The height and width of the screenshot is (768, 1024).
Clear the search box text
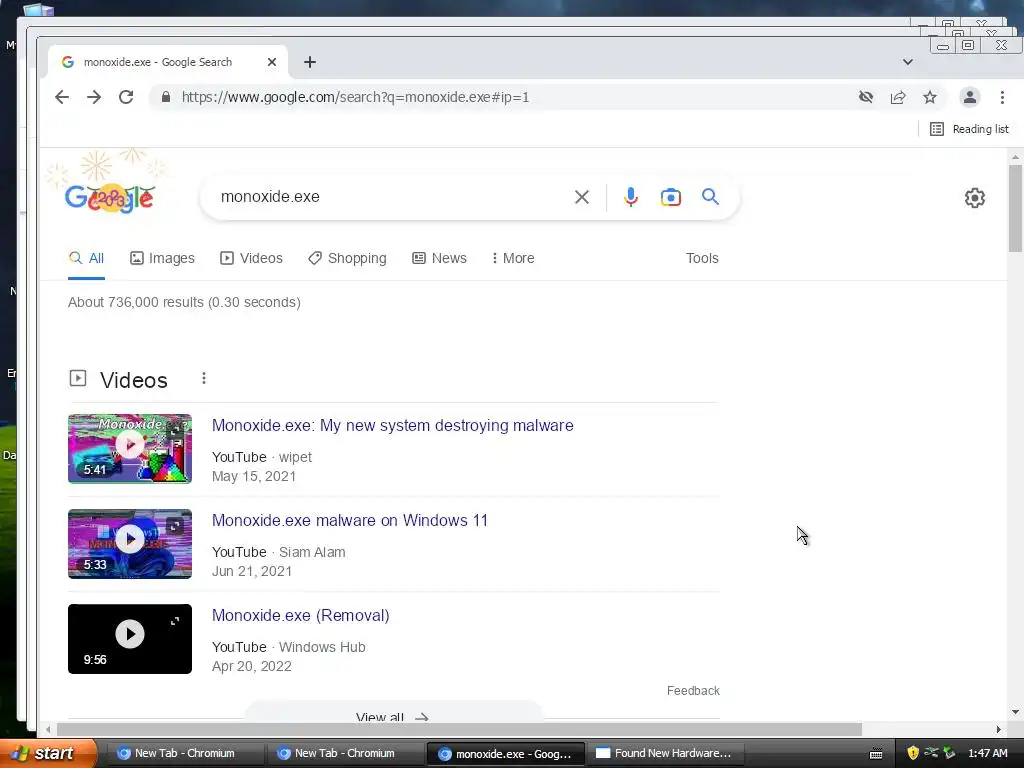tap(582, 197)
